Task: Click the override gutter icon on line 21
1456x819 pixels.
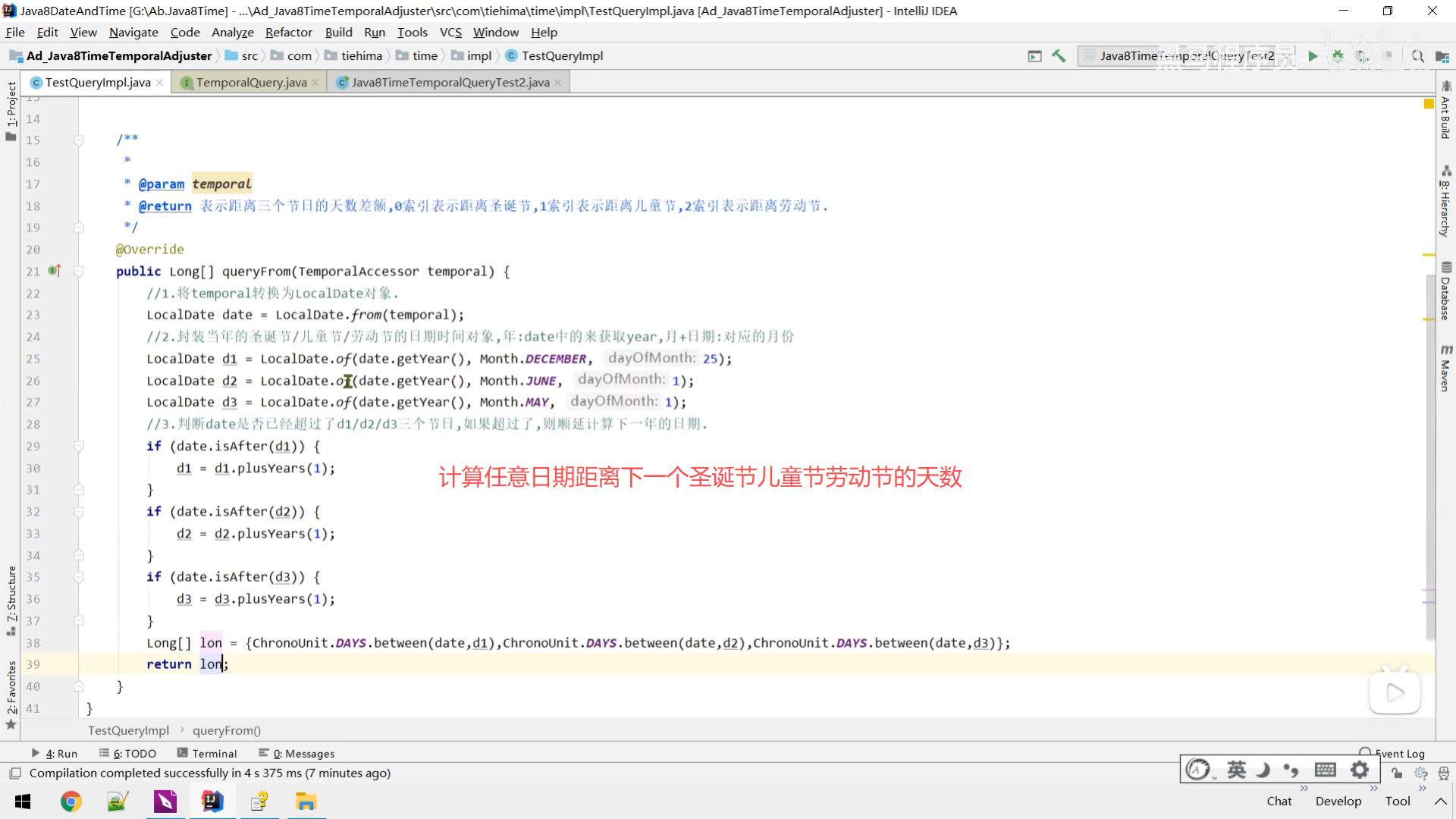Action: click(55, 271)
